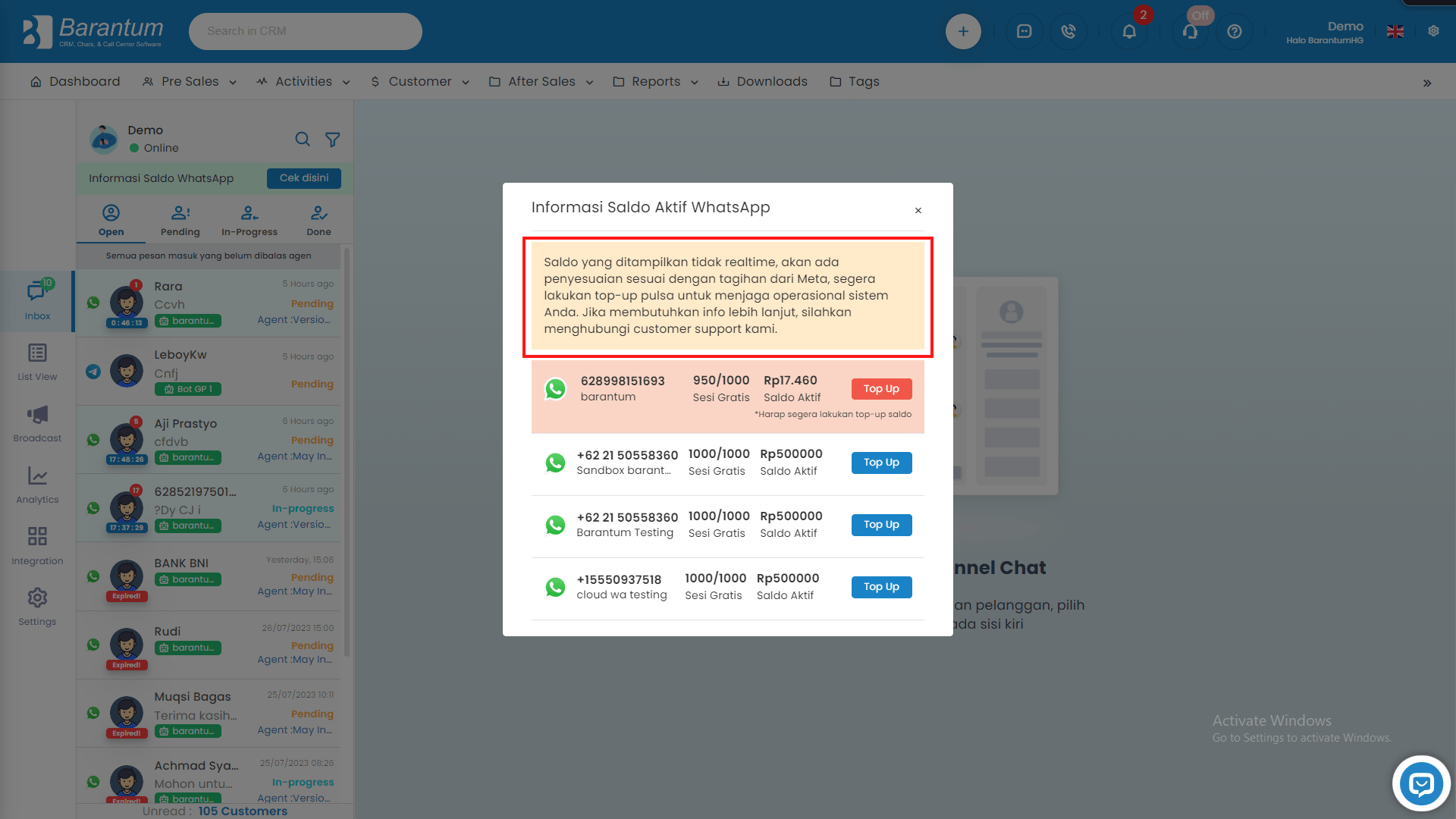1456x819 pixels.
Task: Switch to the Pending chats tab
Action: 180,221
